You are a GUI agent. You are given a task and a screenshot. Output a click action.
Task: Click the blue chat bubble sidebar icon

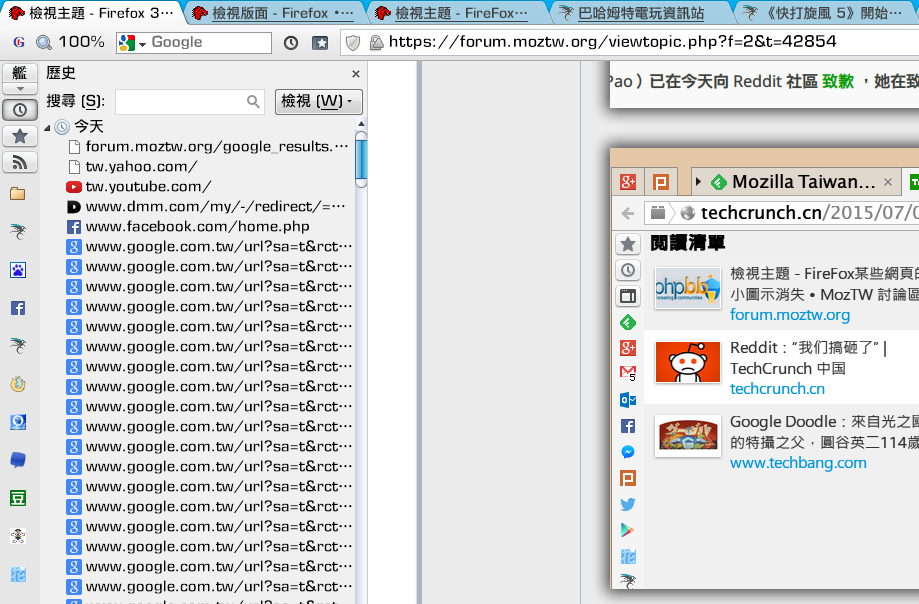coord(18,460)
